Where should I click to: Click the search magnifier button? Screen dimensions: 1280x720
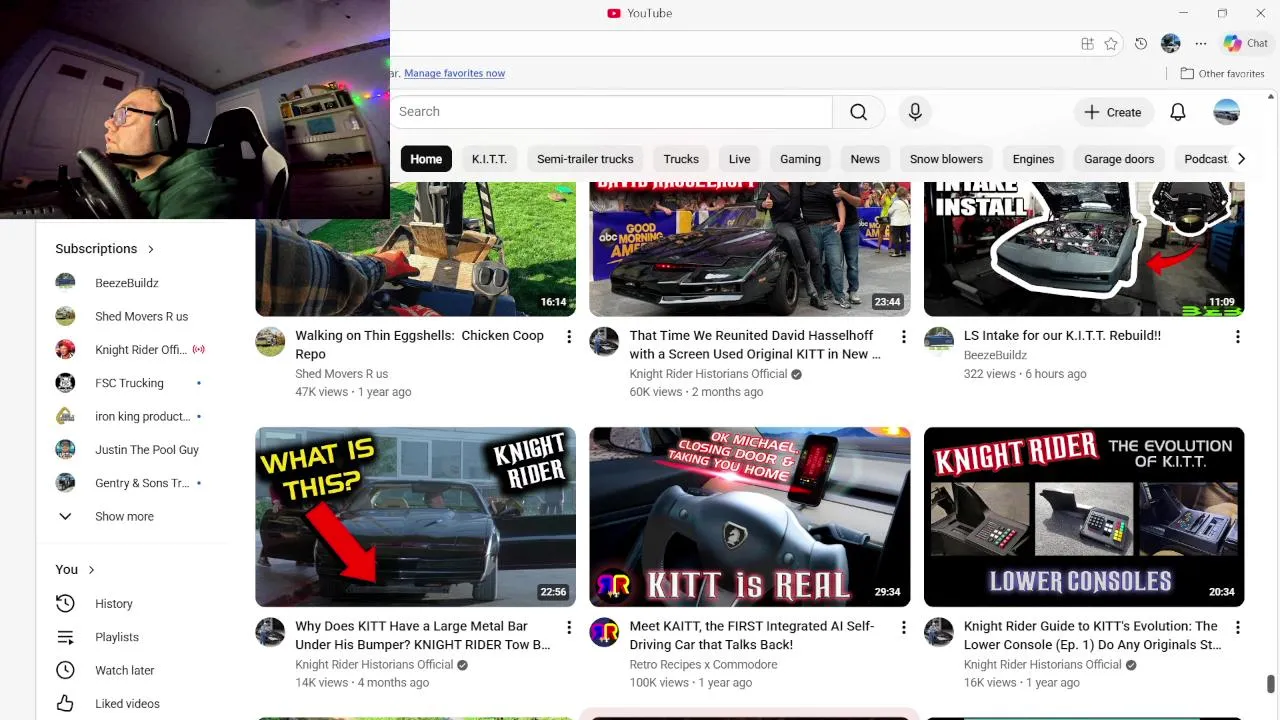click(858, 112)
